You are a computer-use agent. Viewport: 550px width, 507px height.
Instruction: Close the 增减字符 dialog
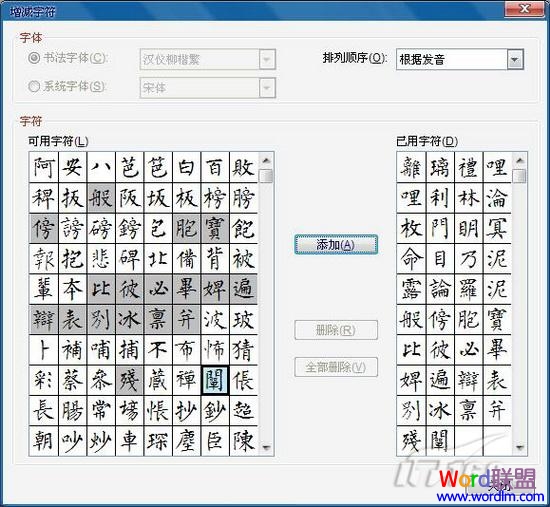click(525, 8)
